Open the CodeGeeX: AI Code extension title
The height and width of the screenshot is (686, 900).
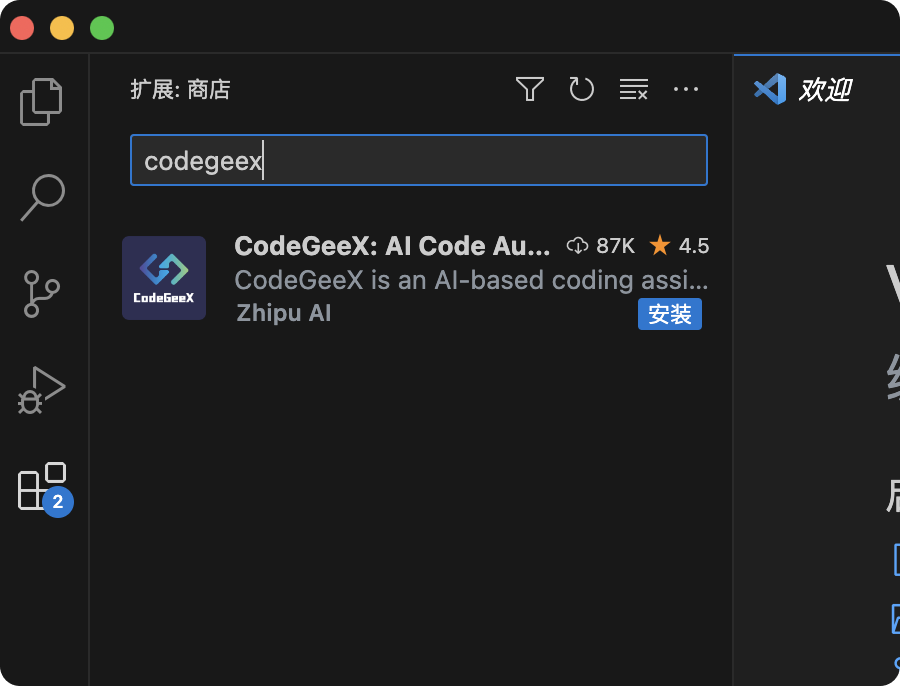click(x=392, y=246)
